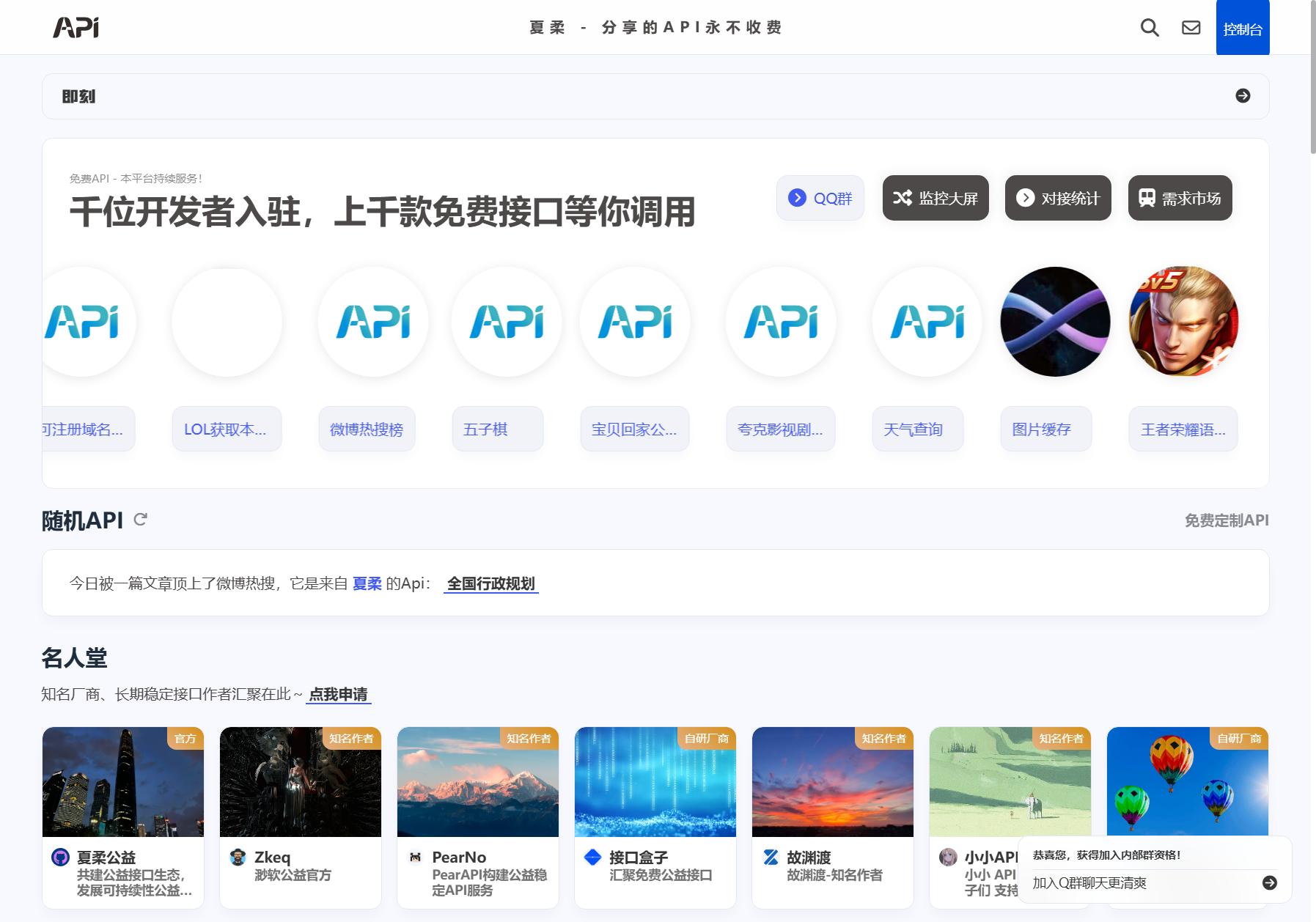Click the API logo in the header

[76, 28]
